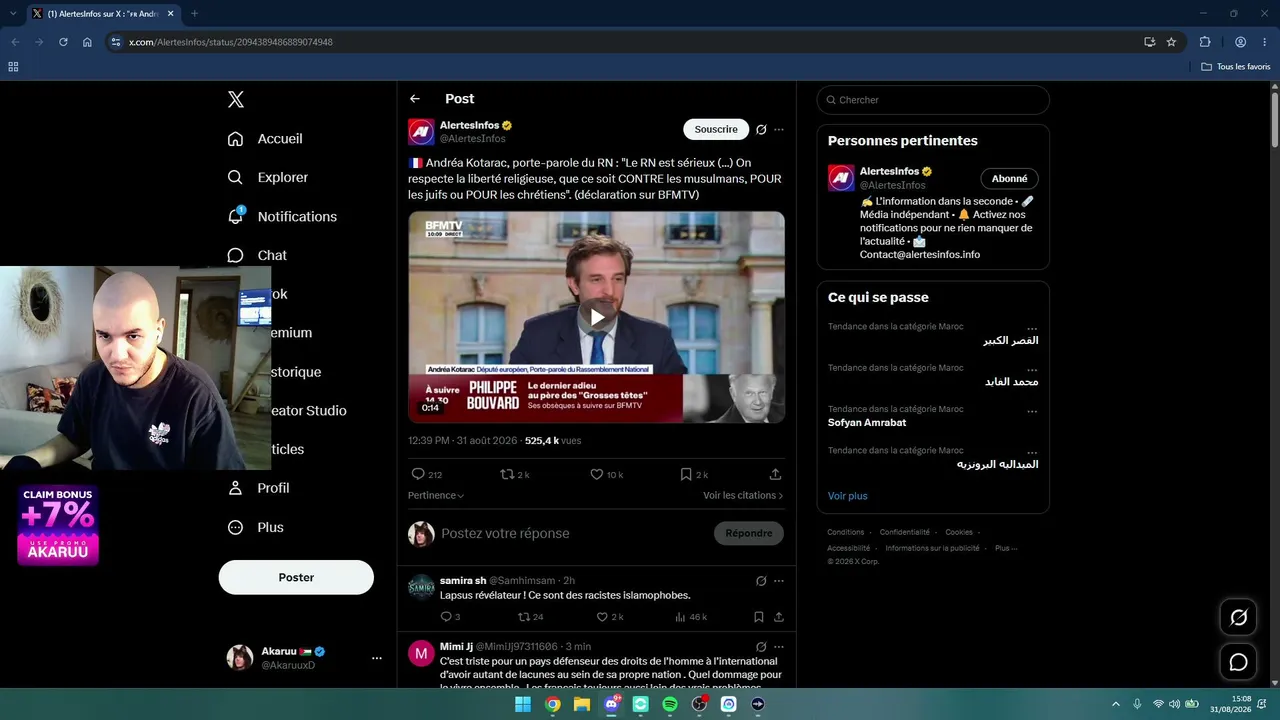This screenshot has width=1280, height=720.
Task: Click the Notifications bell icon
Action: [x=236, y=216]
